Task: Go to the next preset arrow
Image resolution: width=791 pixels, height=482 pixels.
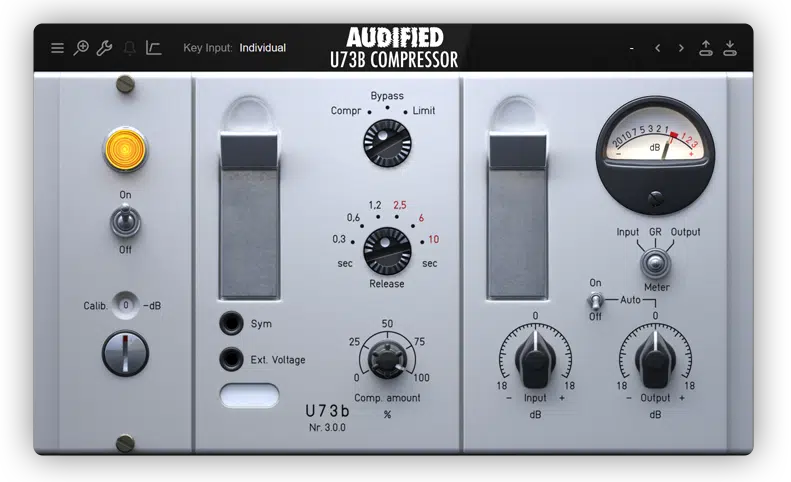Action: [x=681, y=48]
